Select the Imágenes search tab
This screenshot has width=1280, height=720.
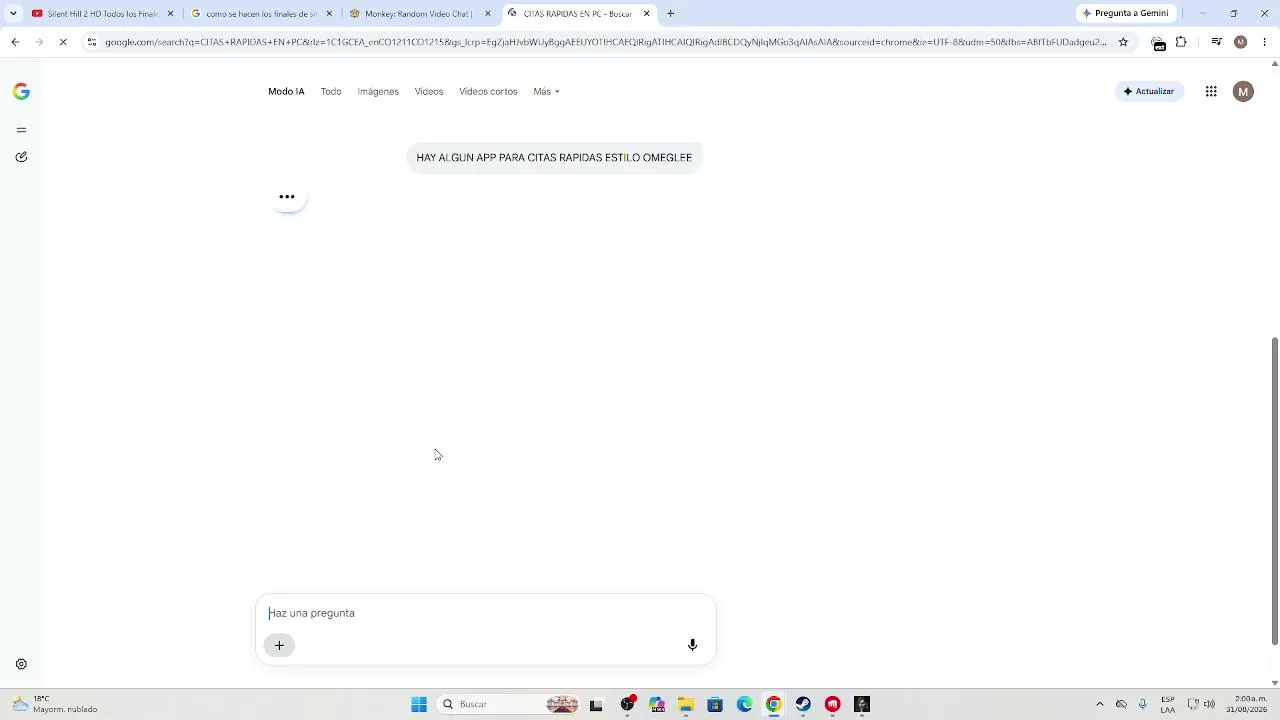378,92
